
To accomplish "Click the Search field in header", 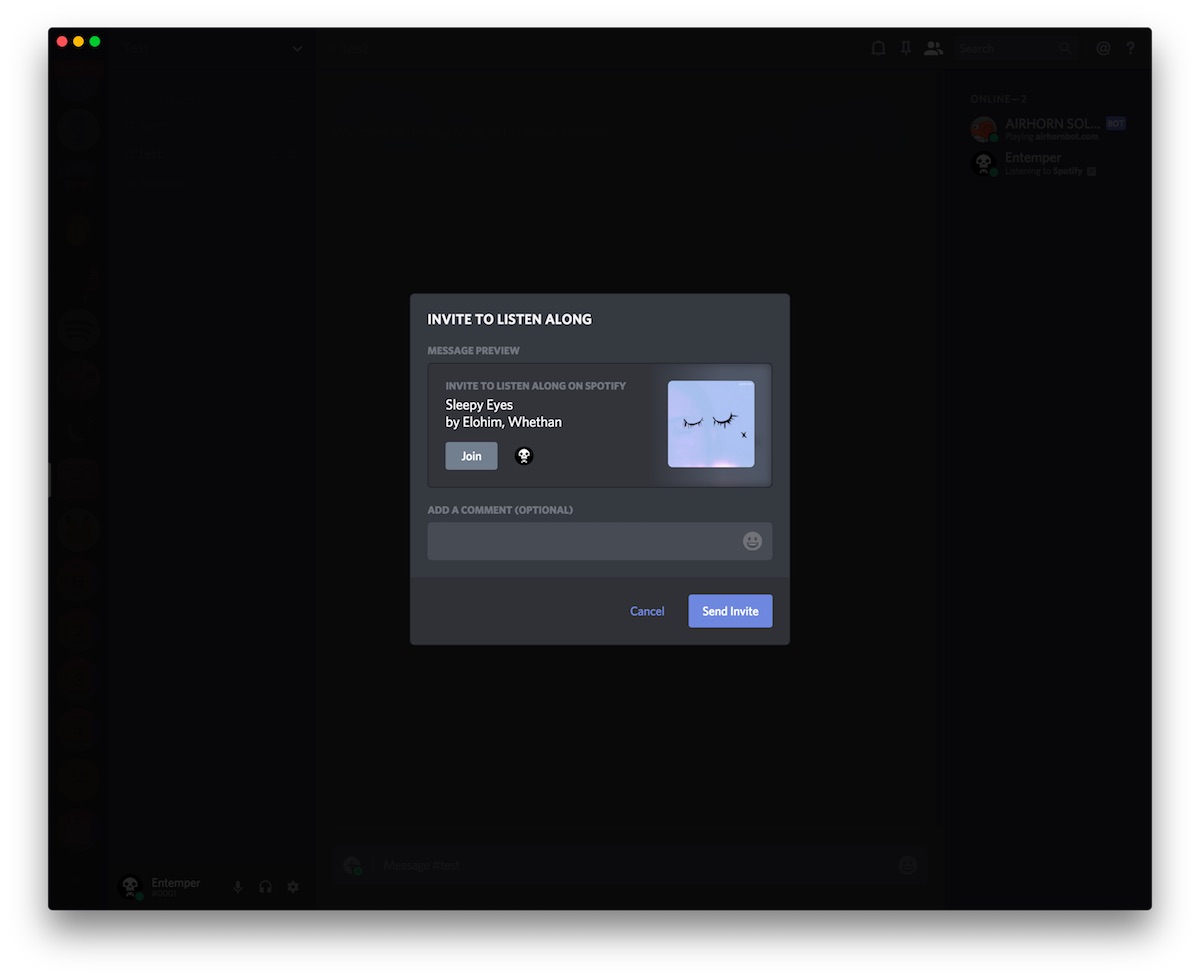I will coord(1016,48).
